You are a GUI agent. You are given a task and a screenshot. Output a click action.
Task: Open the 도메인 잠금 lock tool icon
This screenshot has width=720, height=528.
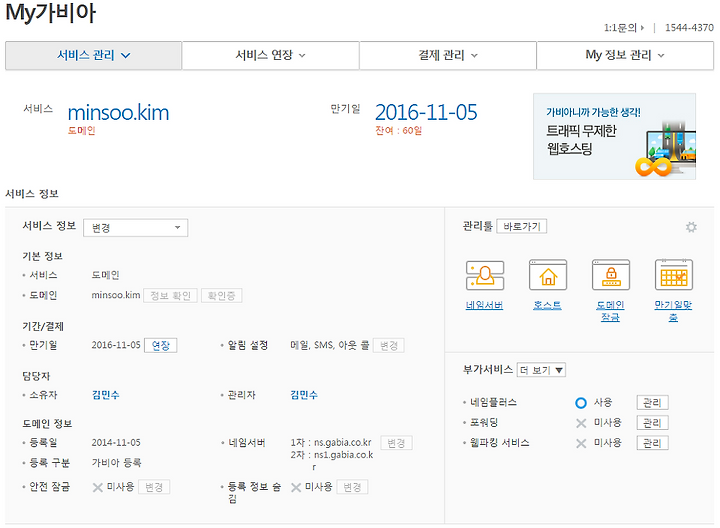pos(611,275)
